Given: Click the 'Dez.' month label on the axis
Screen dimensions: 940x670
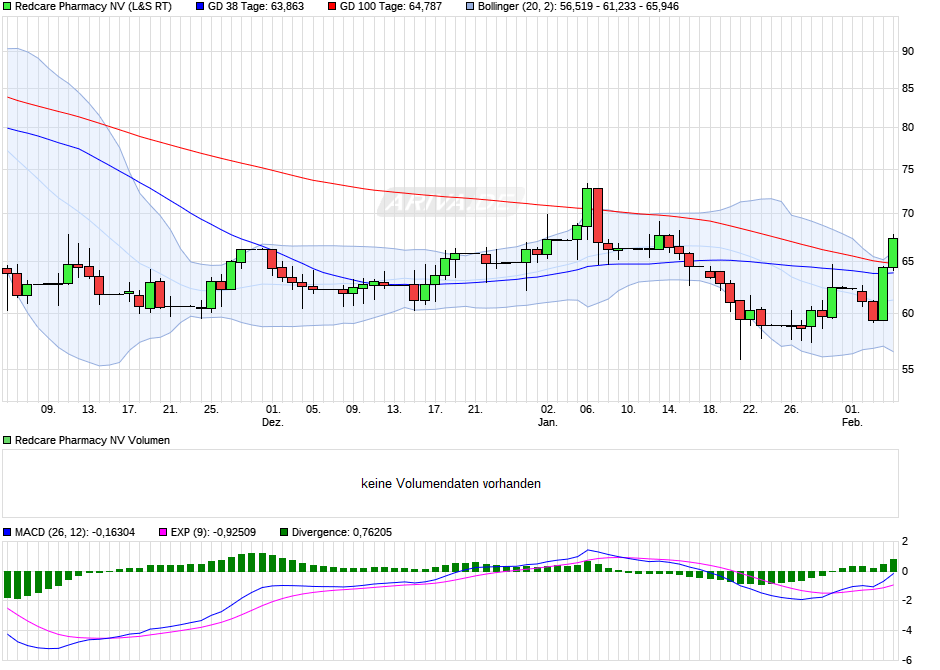Looking at the screenshot, I should point(273,422).
